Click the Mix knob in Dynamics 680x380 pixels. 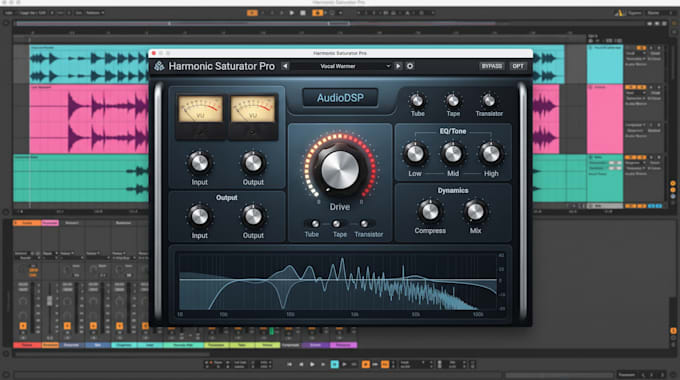coord(475,211)
